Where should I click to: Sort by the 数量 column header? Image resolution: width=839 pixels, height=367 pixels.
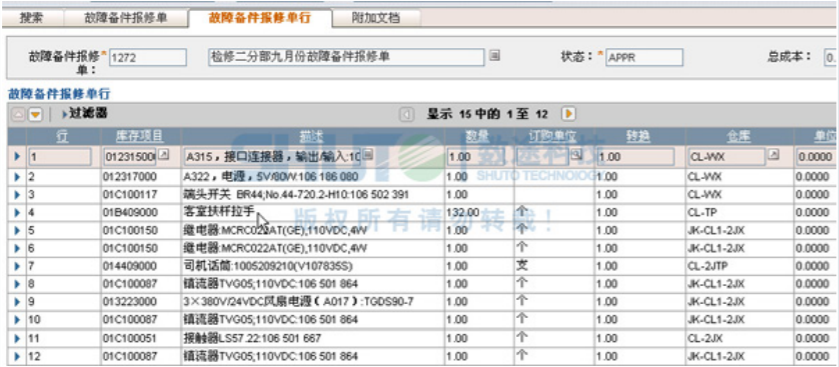tap(476, 136)
